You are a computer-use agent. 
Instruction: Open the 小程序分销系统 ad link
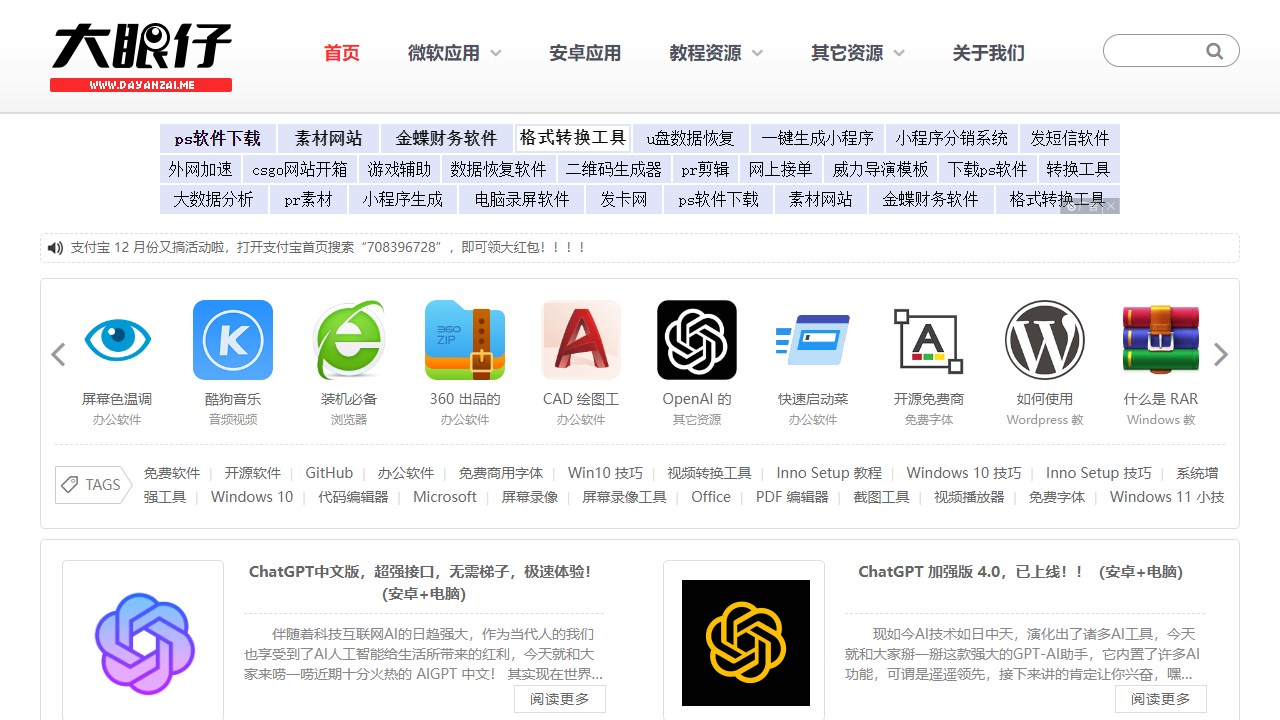coord(952,138)
